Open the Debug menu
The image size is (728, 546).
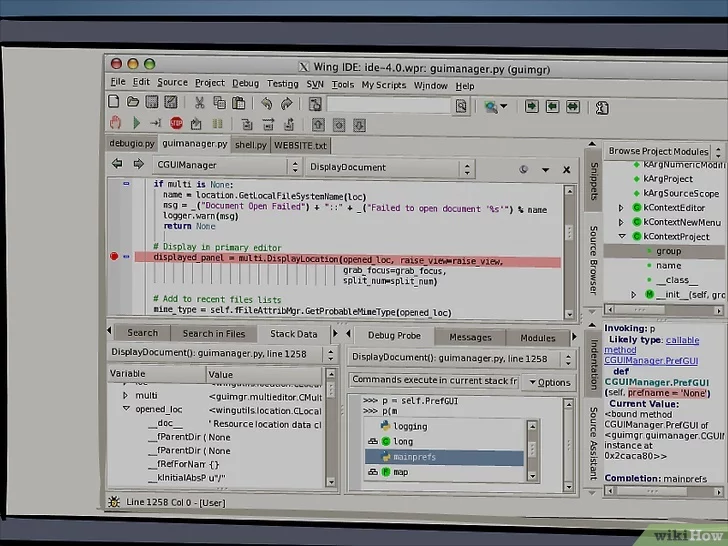pos(245,84)
